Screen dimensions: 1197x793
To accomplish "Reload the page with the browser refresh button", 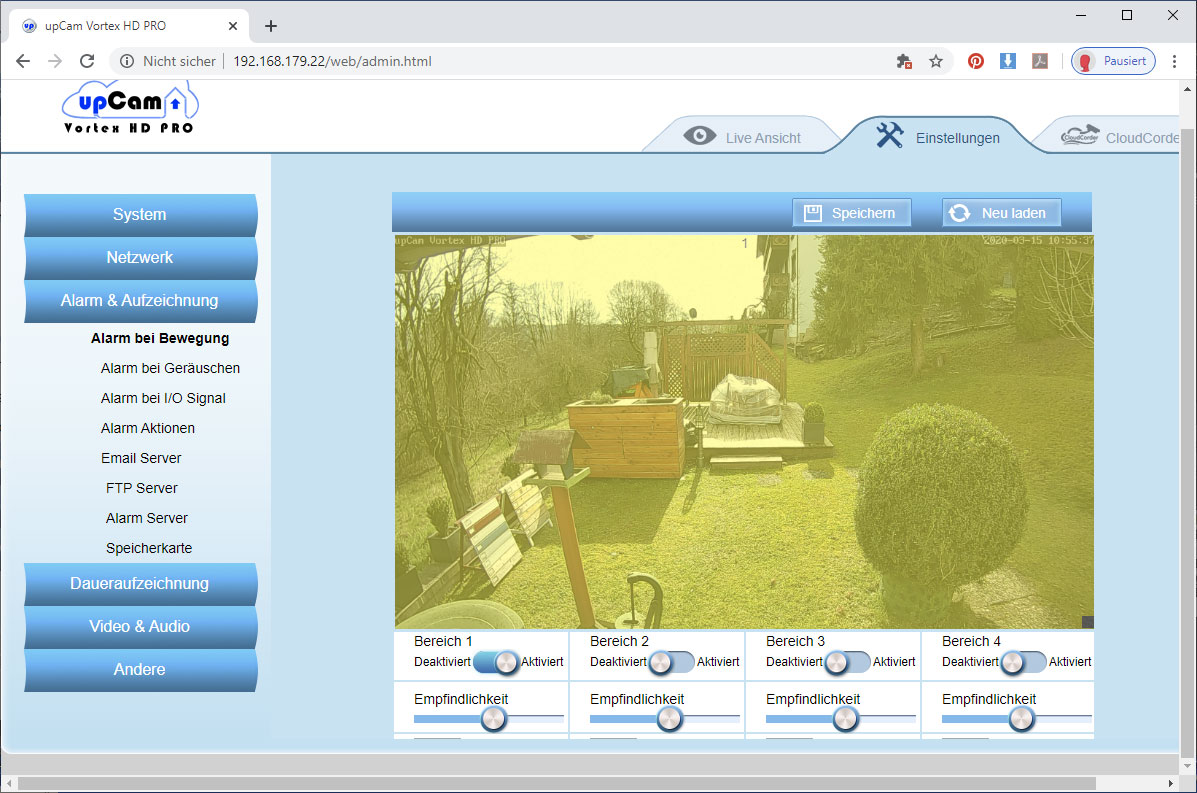I will click(87, 61).
